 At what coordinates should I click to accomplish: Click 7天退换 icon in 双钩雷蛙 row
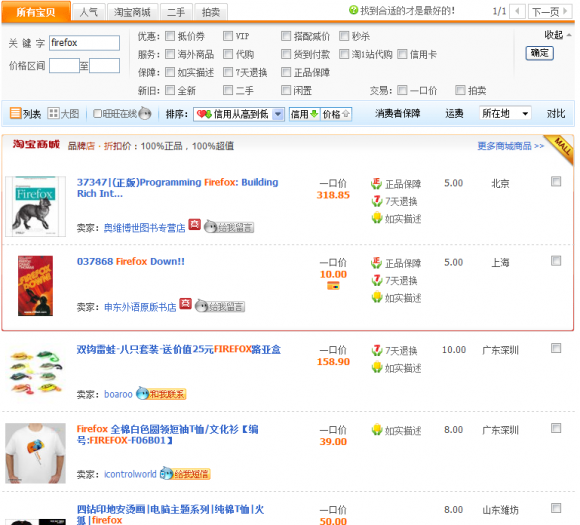click(376, 350)
